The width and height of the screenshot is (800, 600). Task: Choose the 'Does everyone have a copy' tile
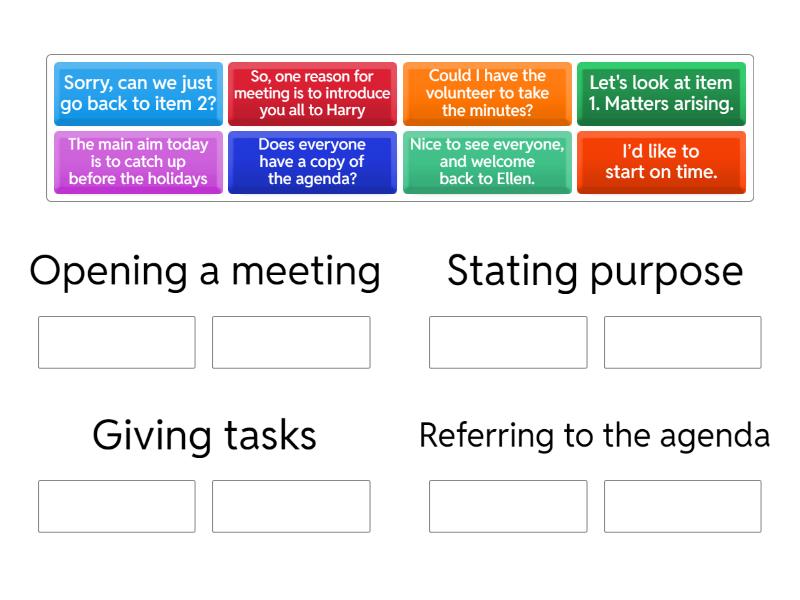point(312,162)
